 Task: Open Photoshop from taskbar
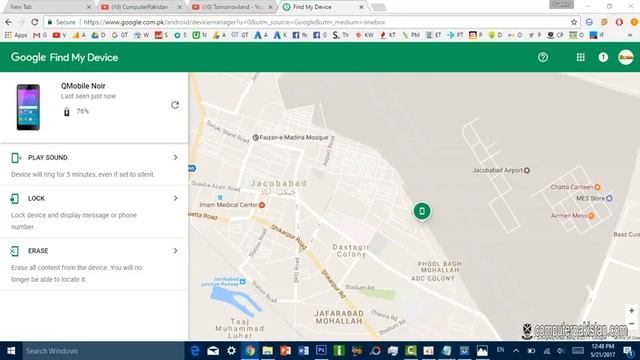pos(321,351)
